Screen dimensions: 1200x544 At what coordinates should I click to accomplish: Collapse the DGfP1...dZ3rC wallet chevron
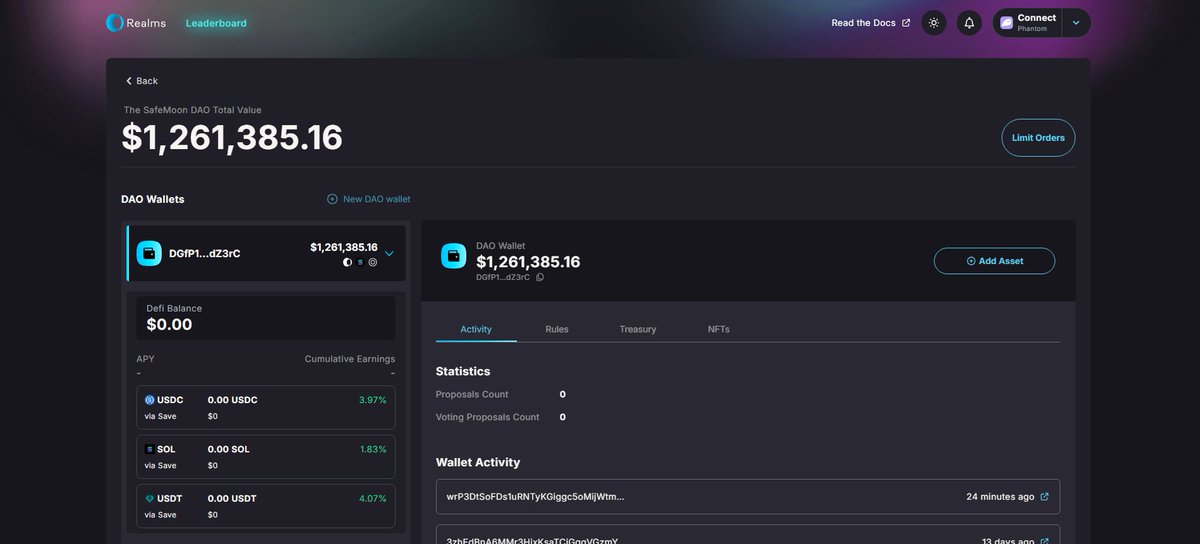pyautogui.click(x=389, y=253)
